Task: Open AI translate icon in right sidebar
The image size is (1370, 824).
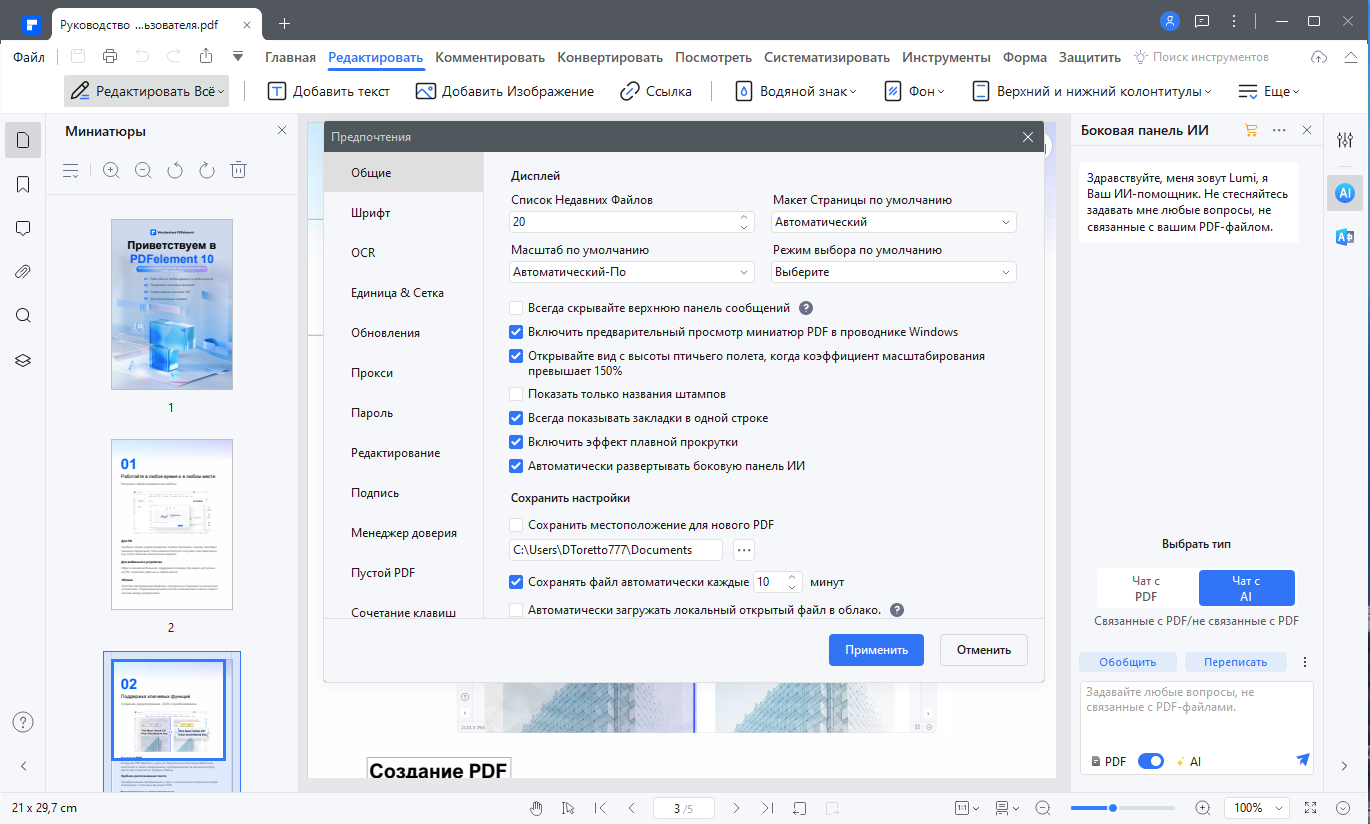Action: click(x=1345, y=237)
